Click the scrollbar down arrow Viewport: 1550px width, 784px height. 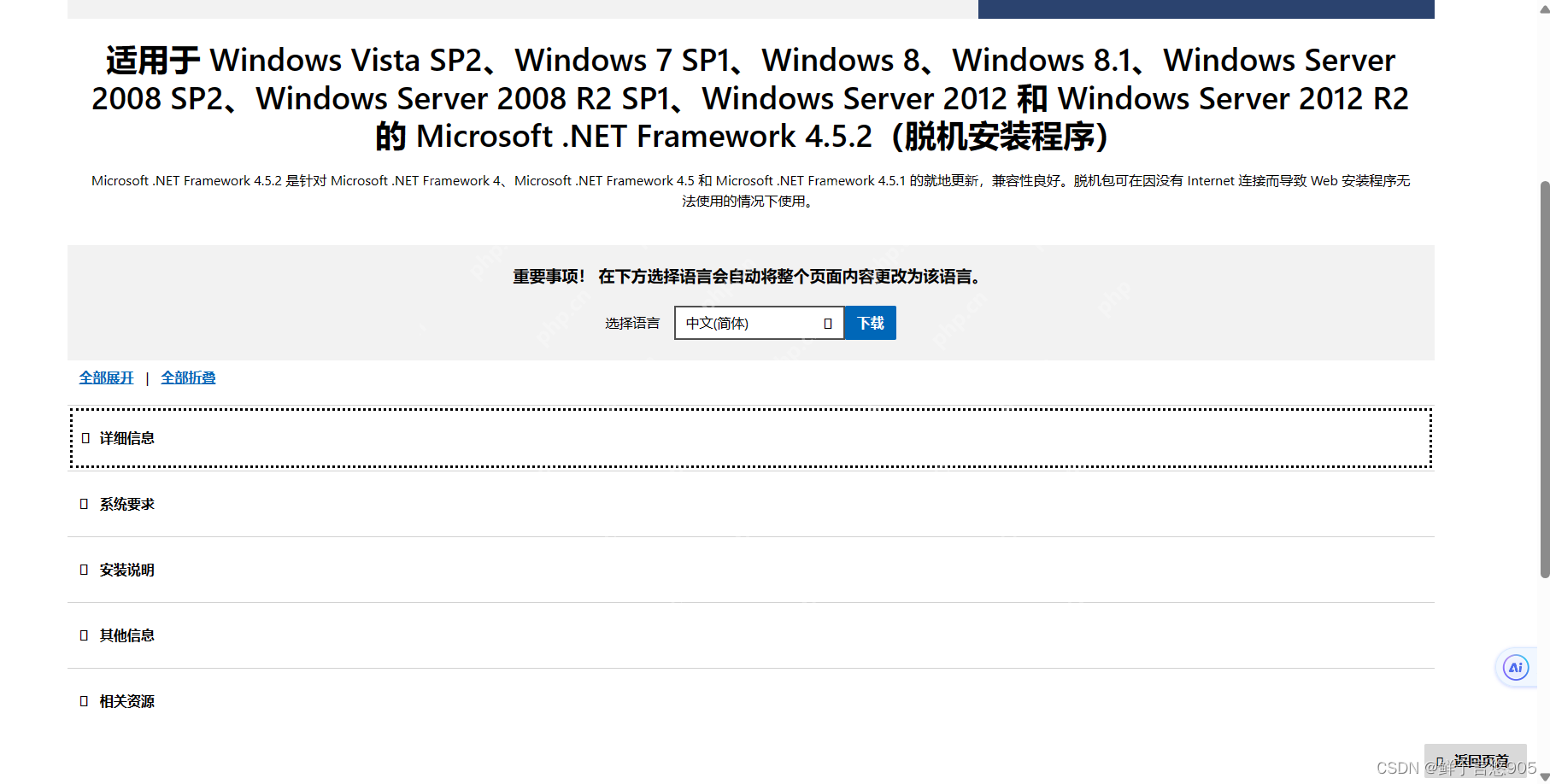point(1544,776)
